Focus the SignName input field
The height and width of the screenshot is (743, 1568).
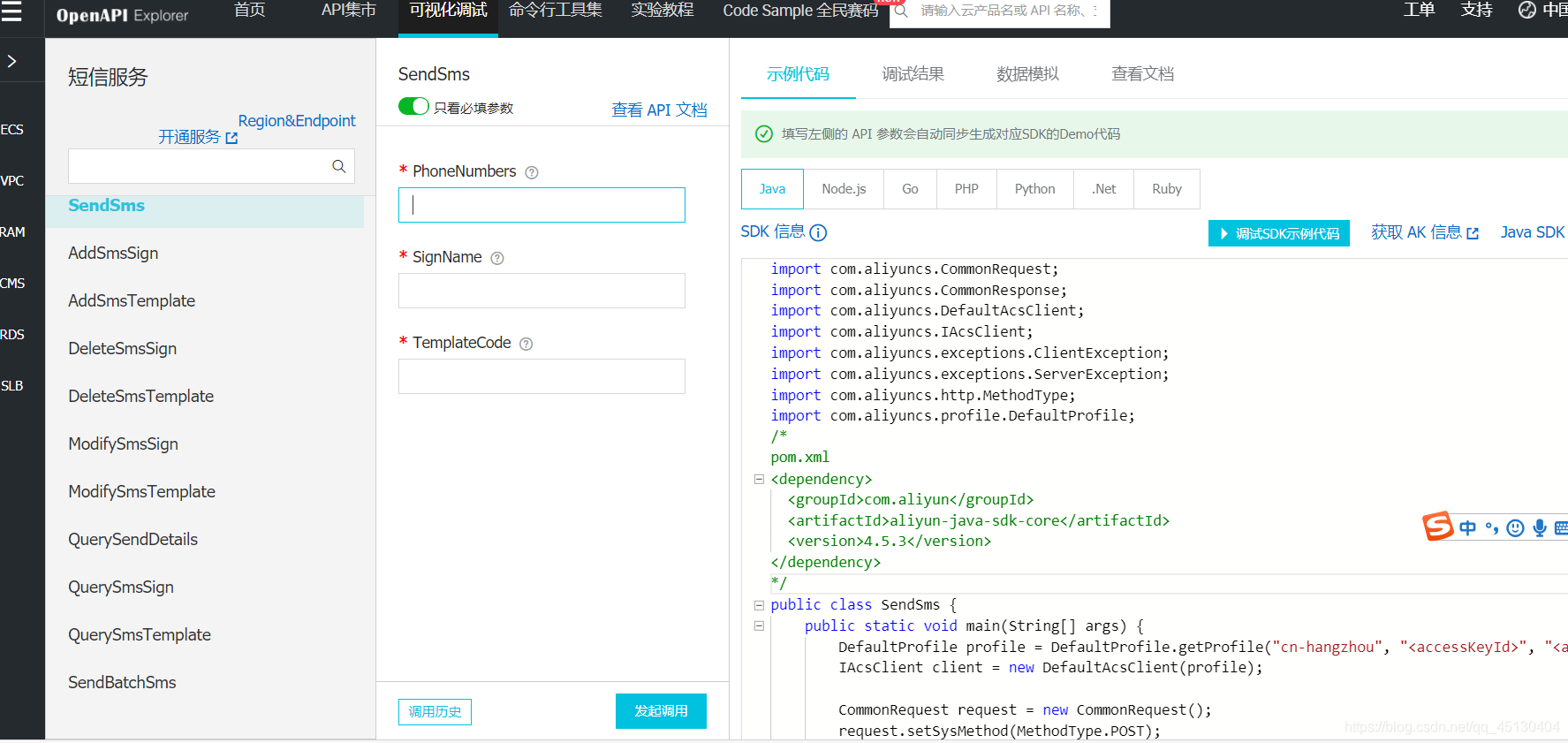click(x=542, y=291)
